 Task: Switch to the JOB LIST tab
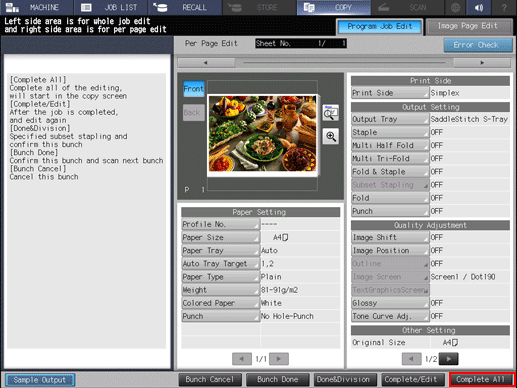pyautogui.click(x=111, y=7)
